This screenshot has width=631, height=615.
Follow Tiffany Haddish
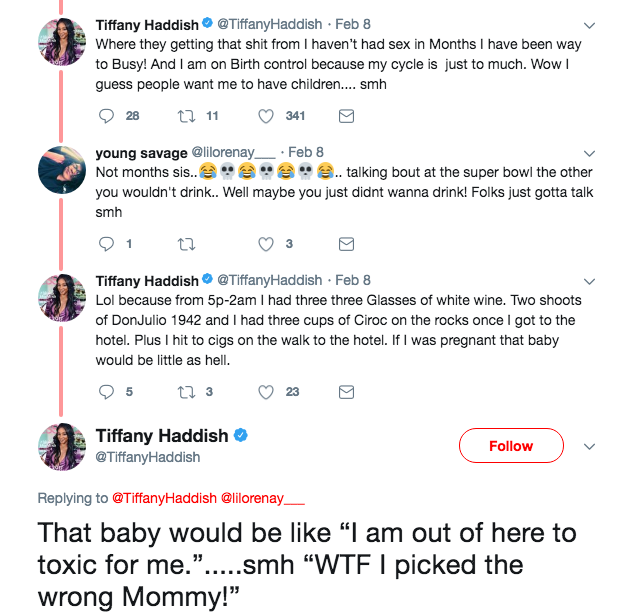[510, 446]
